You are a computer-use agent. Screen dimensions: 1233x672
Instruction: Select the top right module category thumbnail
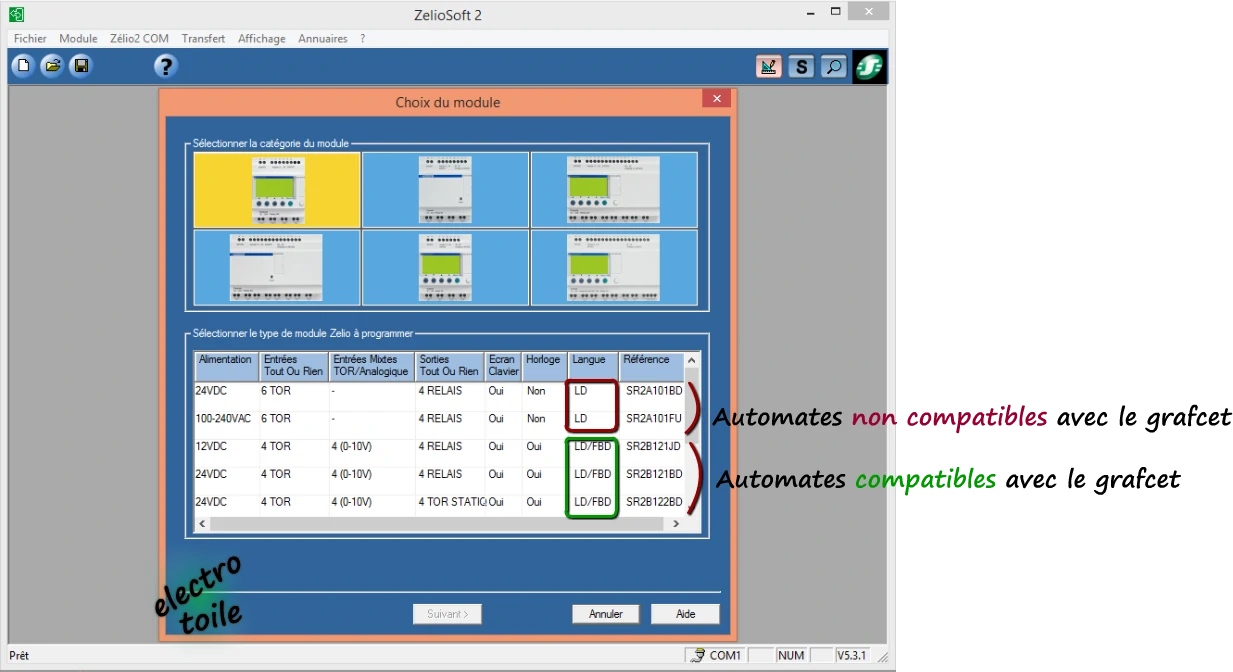pos(614,190)
